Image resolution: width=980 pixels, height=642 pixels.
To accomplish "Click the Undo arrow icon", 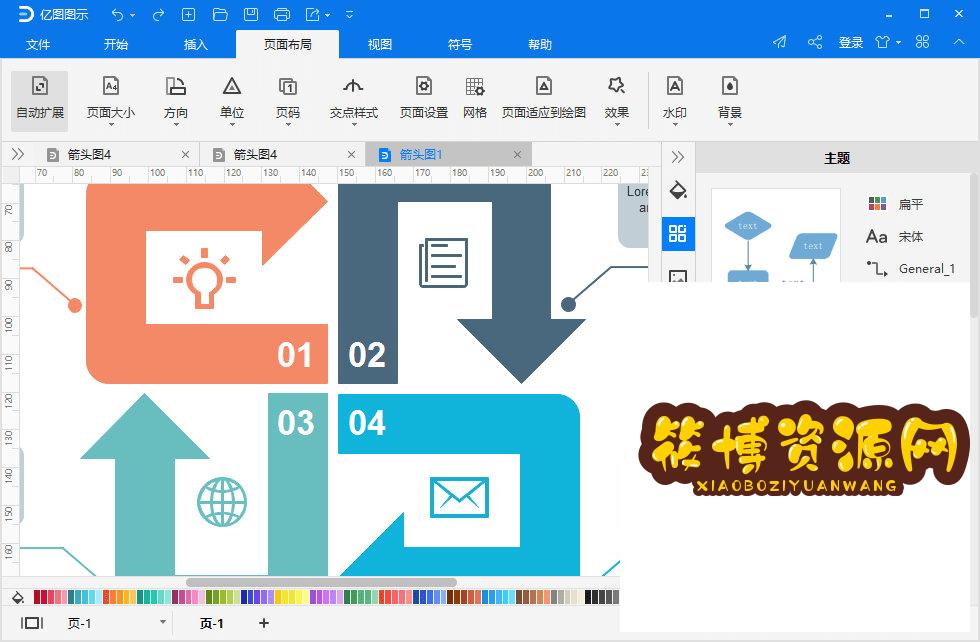I will 118,14.
